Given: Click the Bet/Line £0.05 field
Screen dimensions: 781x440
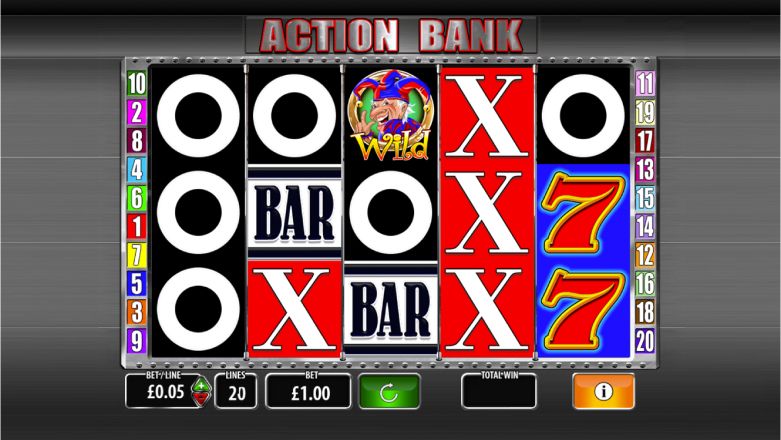Looking at the screenshot, I should pos(164,392).
